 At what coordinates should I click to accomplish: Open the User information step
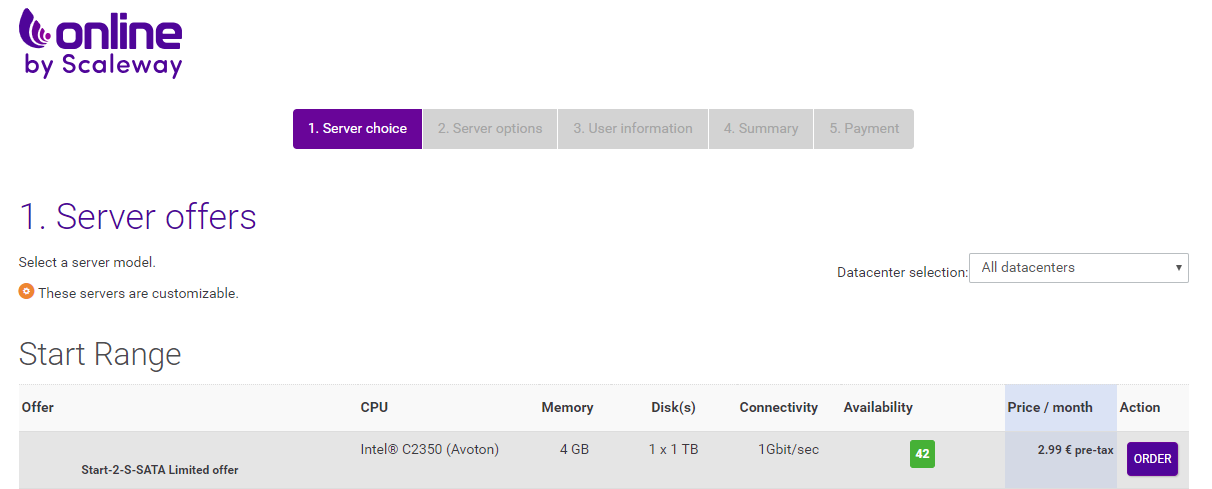(x=632, y=129)
